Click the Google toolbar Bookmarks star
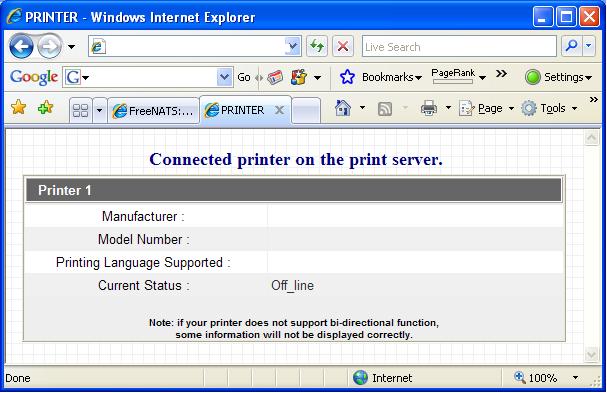607x393 pixels. pos(347,77)
